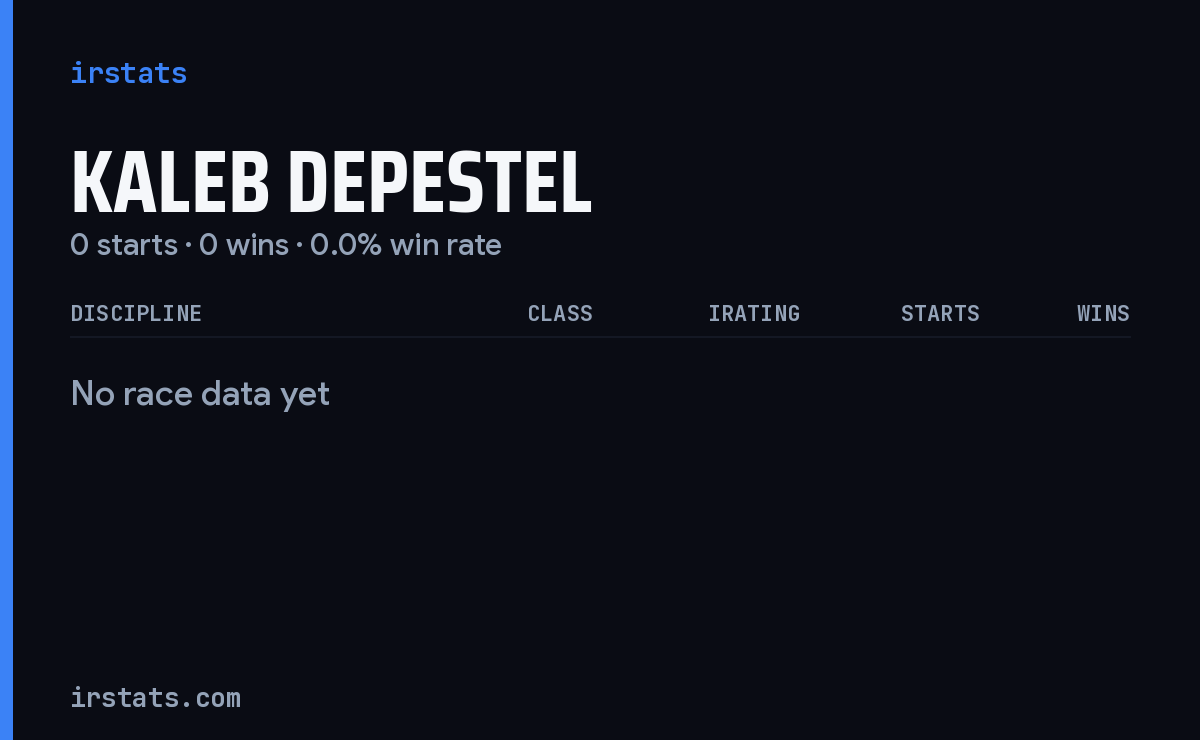Click the word 'rate' in stats line
The width and height of the screenshot is (1200, 740).
click(473, 245)
